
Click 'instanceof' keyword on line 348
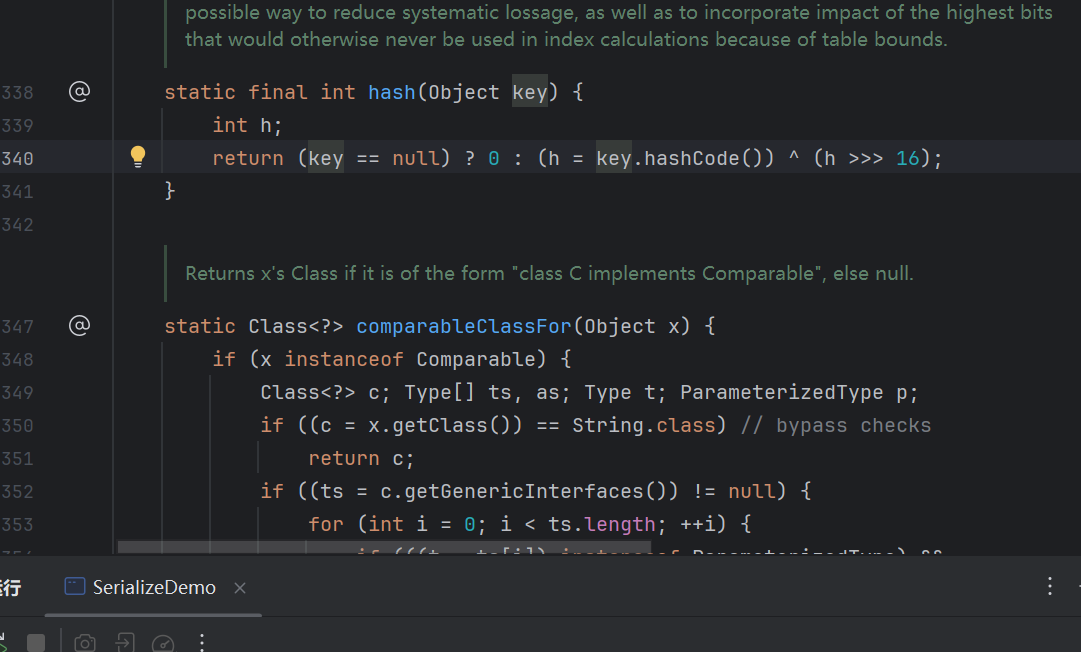(x=344, y=359)
